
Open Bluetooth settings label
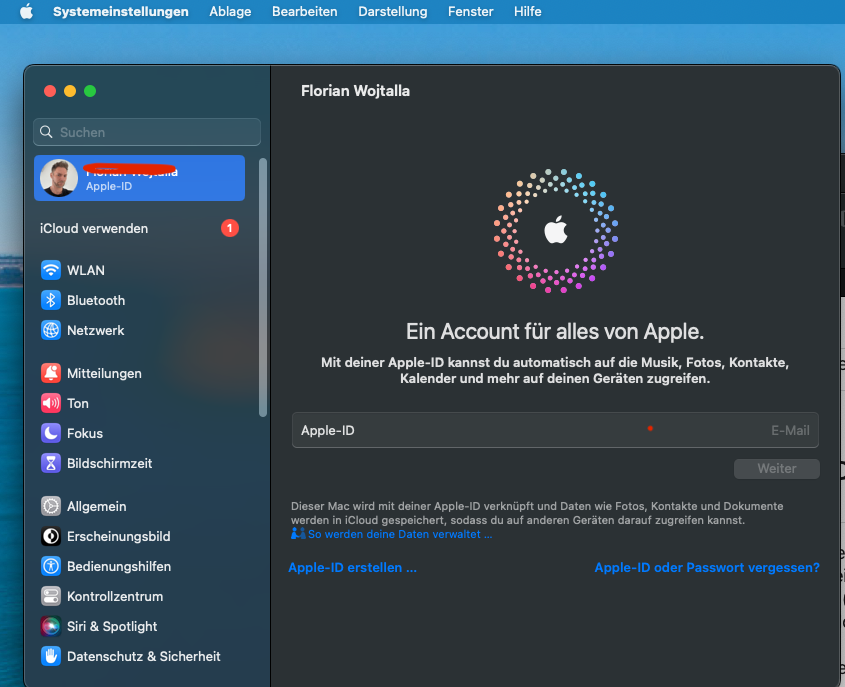tap(96, 301)
